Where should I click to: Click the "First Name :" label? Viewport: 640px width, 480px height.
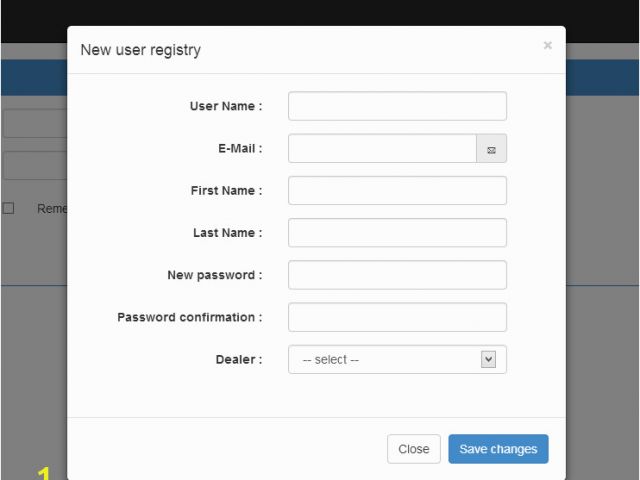point(226,191)
